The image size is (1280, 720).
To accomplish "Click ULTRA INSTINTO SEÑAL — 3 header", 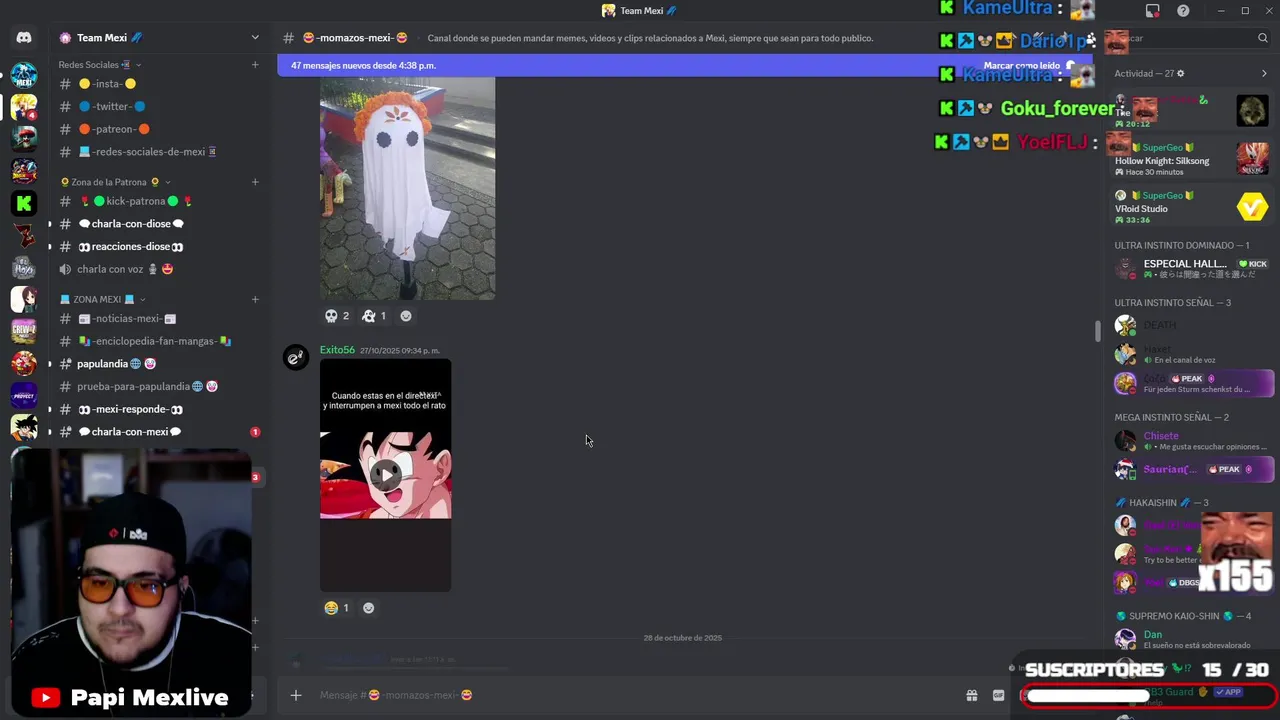I will (x=1173, y=303).
